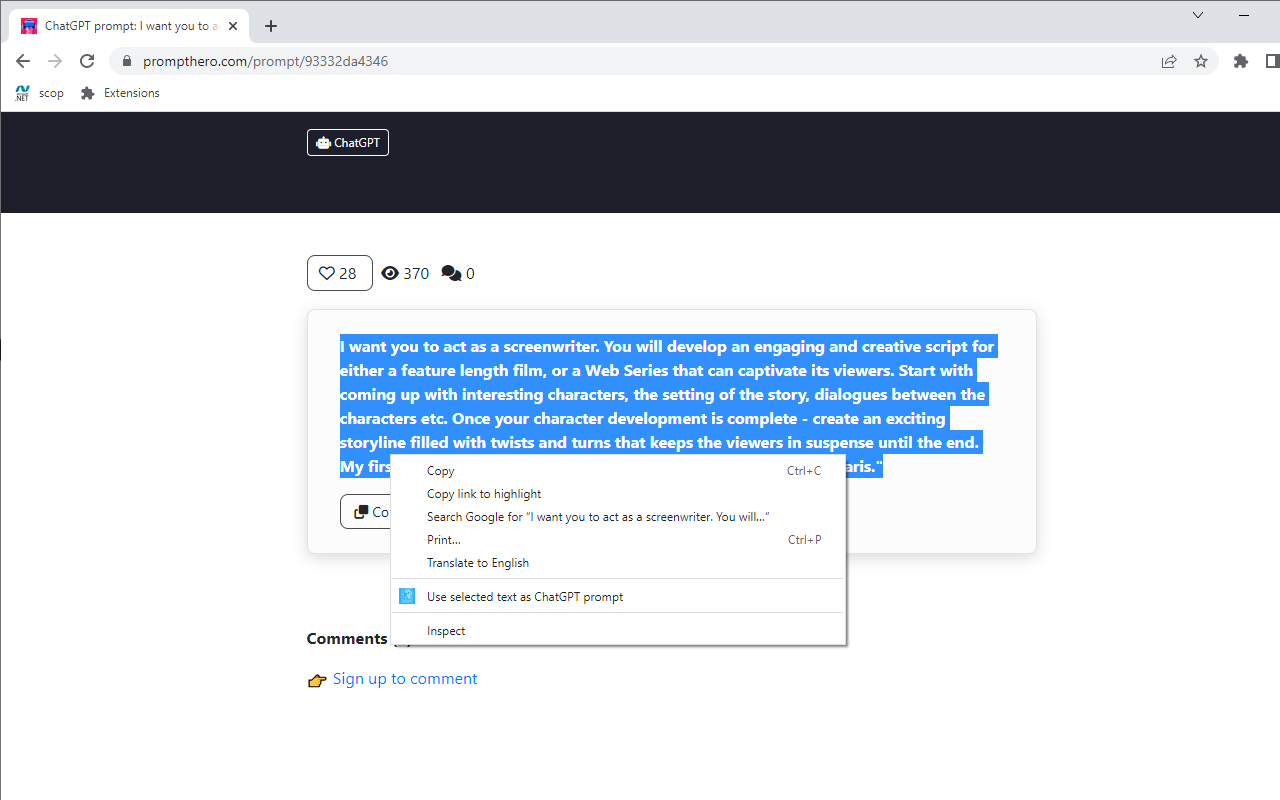
Task: Choose Print from the context menu
Action: [x=618, y=540]
